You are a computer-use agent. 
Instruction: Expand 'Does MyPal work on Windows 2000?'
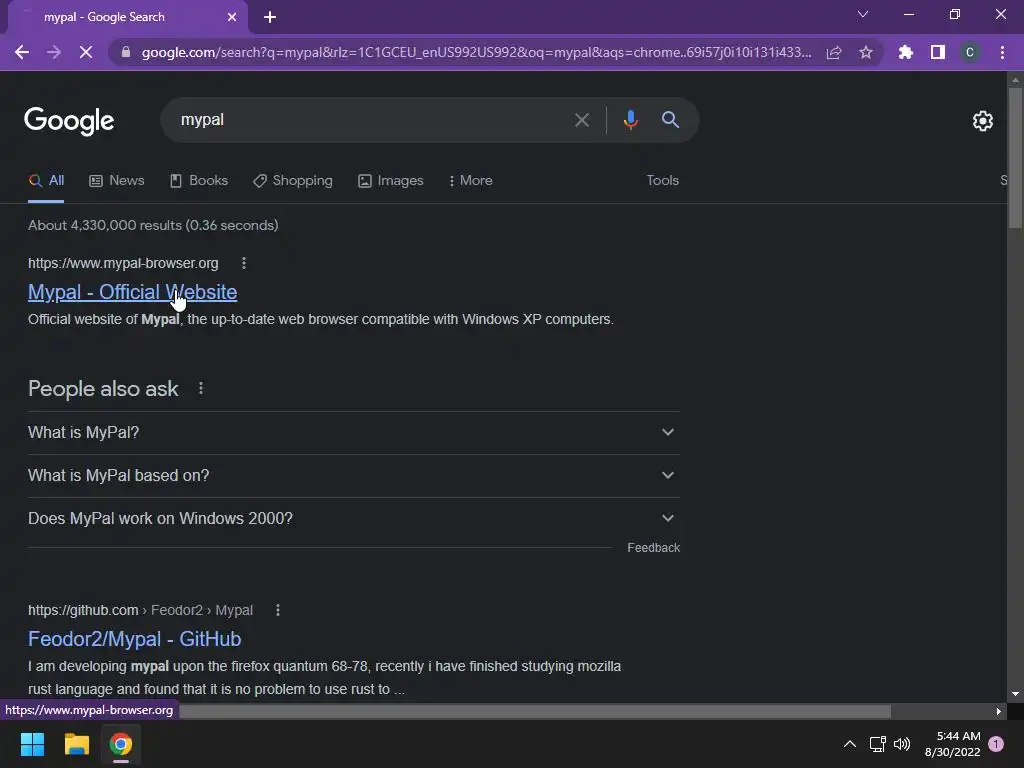click(354, 519)
